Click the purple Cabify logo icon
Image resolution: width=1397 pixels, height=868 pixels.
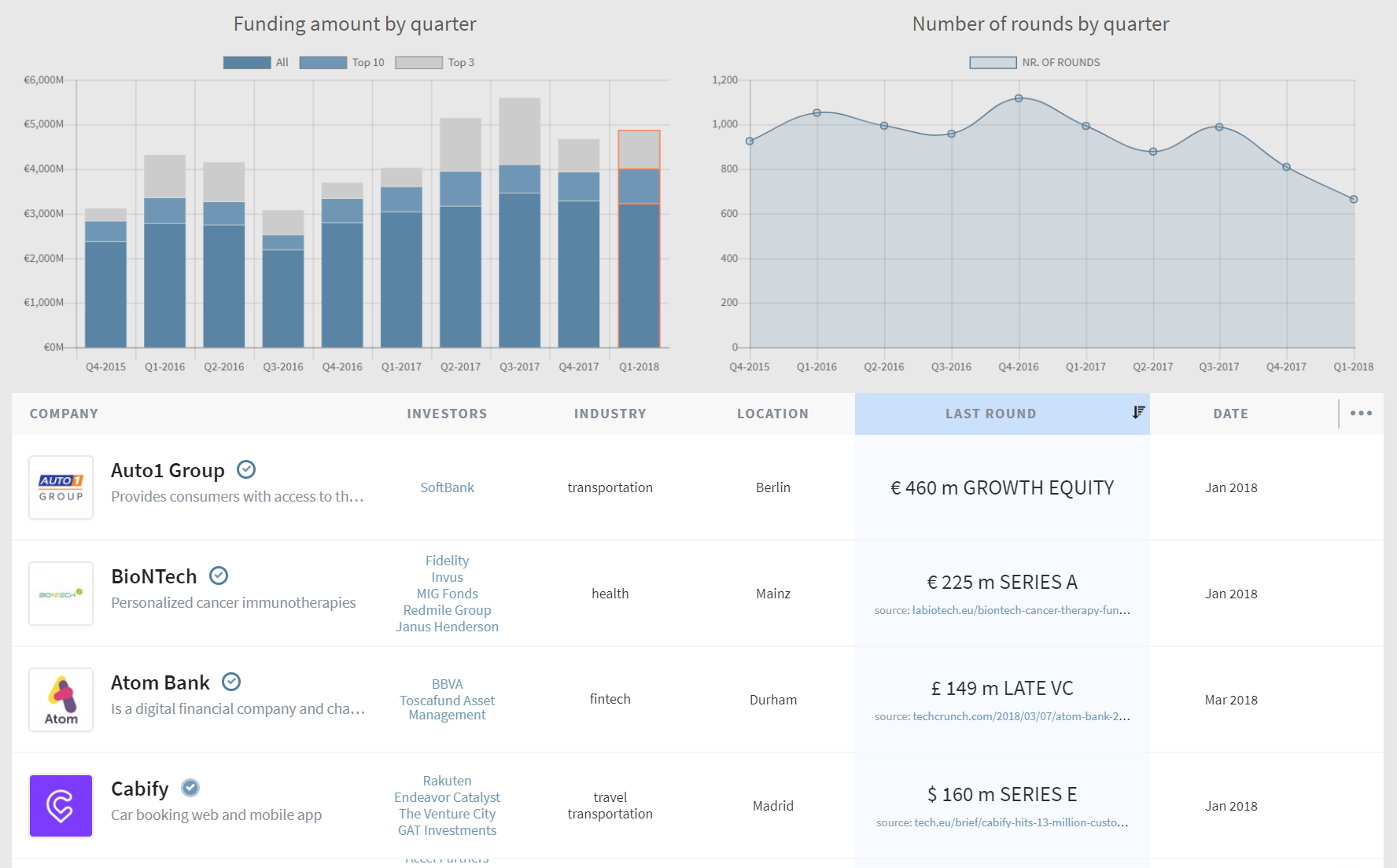coord(61,806)
